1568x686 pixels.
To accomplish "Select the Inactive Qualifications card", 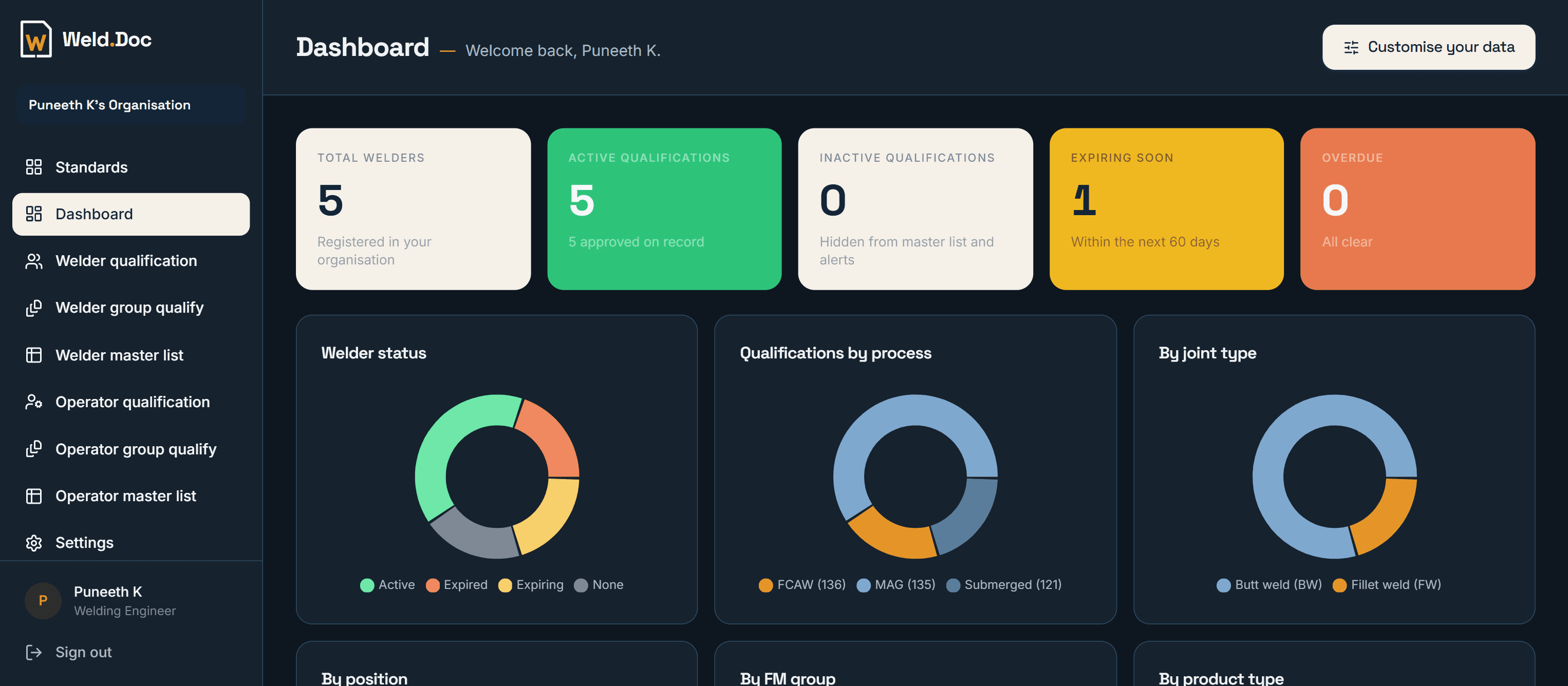I will click(x=915, y=208).
